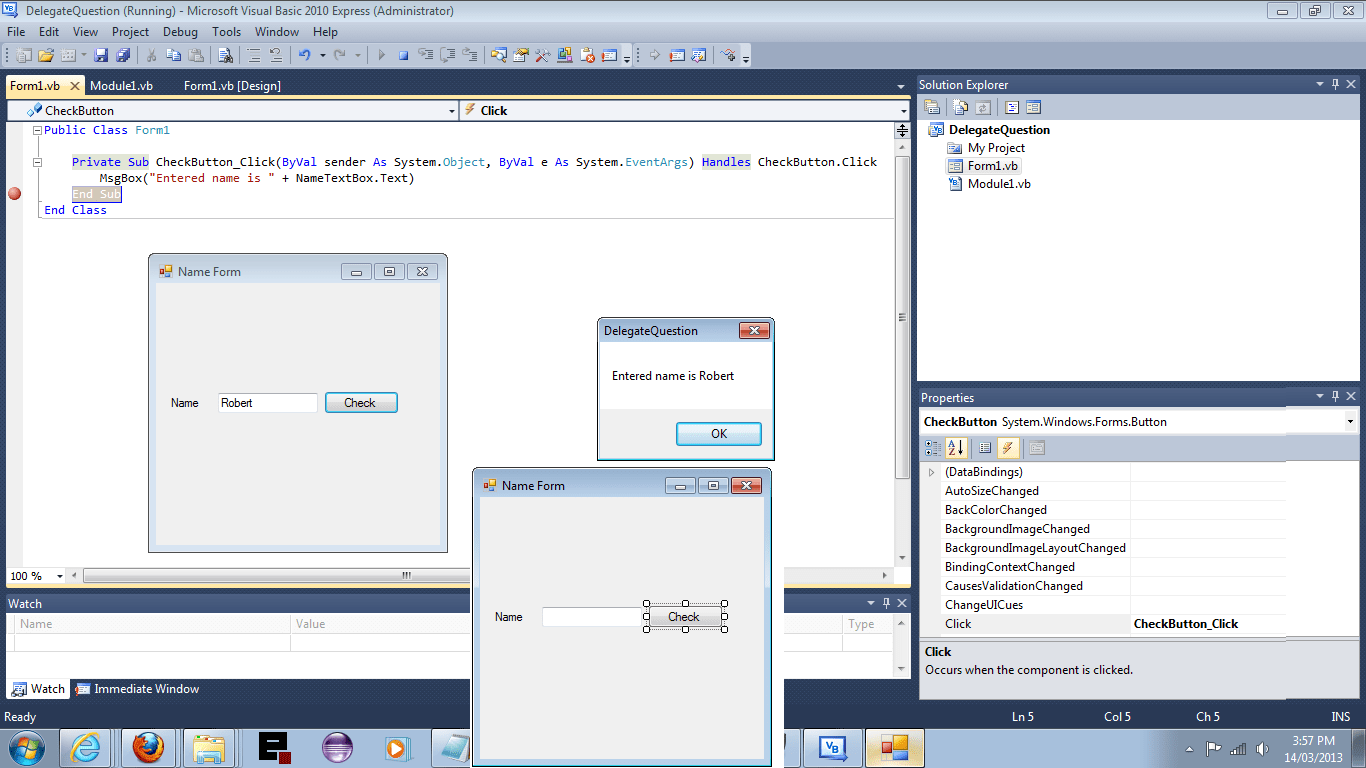Click the Categorized view icon in Properties
This screenshot has width=1366, height=768.
coord(933,448)
